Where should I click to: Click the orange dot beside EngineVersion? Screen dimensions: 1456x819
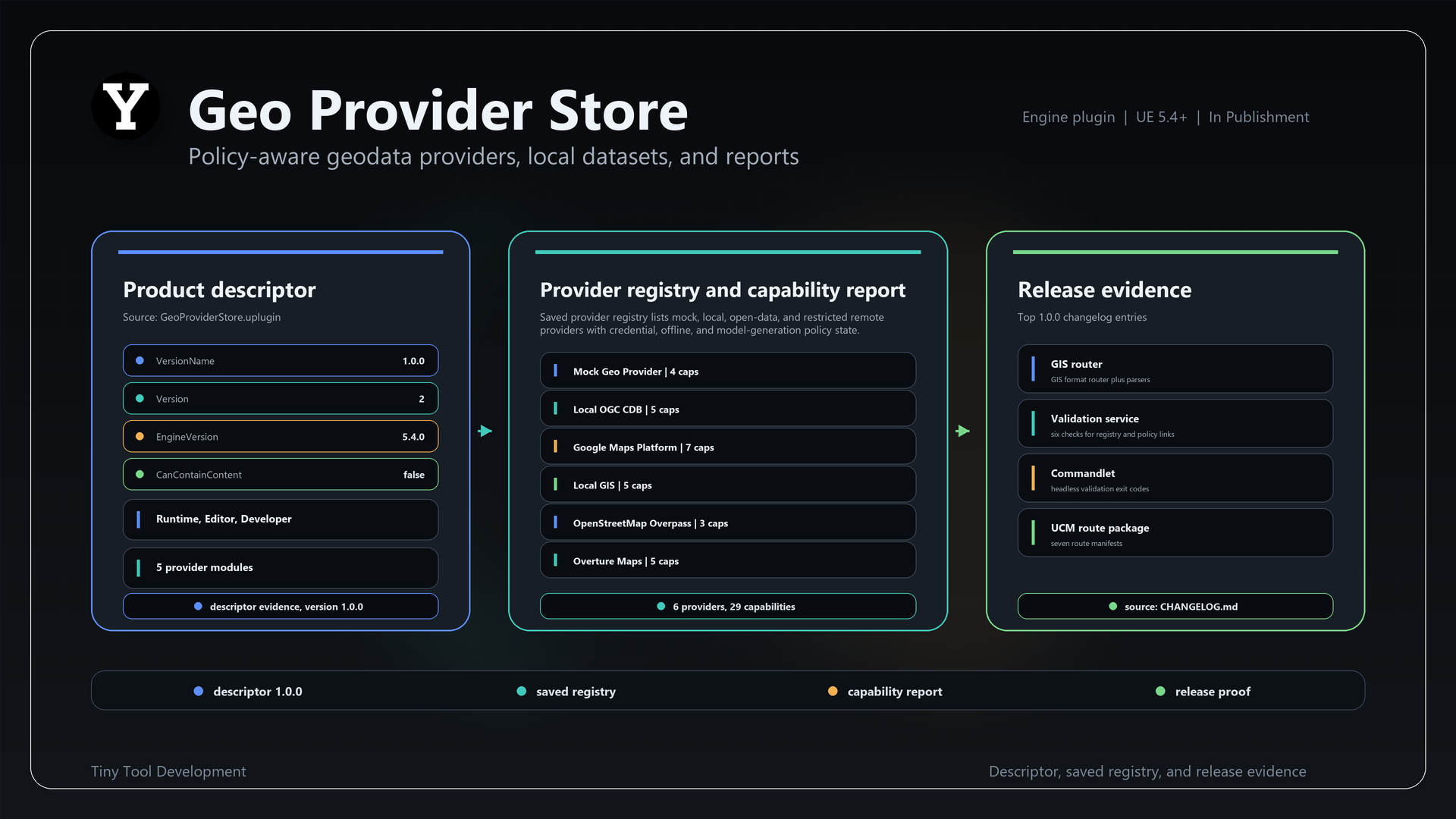point(140,437)
